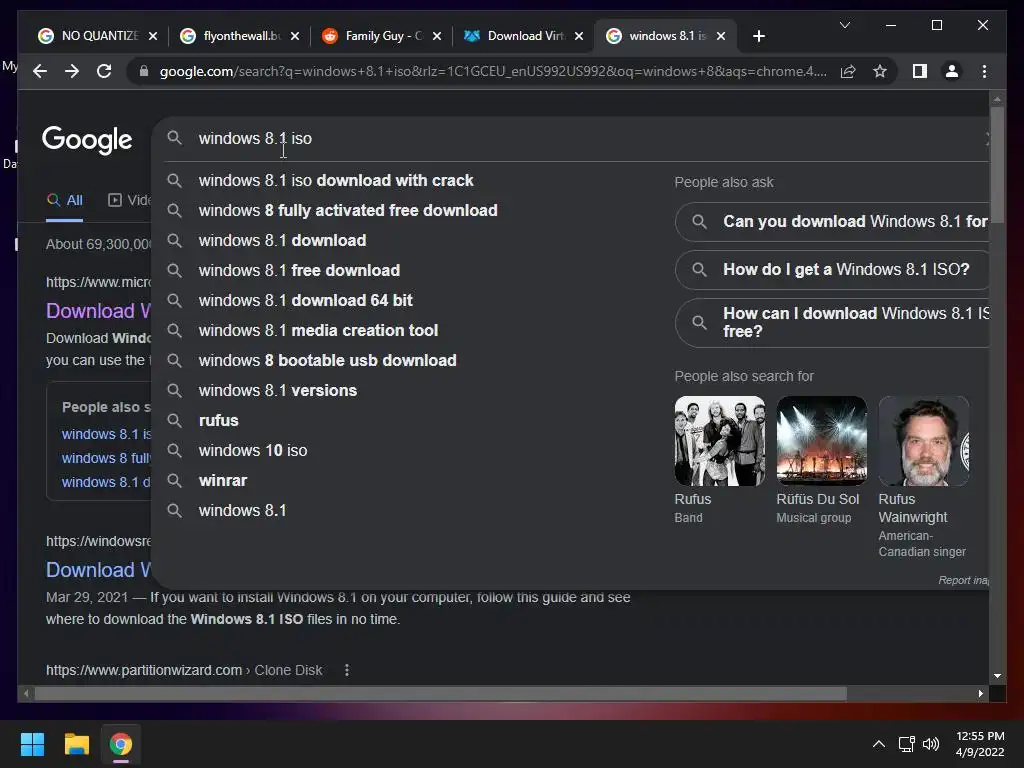Close the windows 8.1 iso tab
Screen dimensions: 1024x768
(x=720, y=36)
